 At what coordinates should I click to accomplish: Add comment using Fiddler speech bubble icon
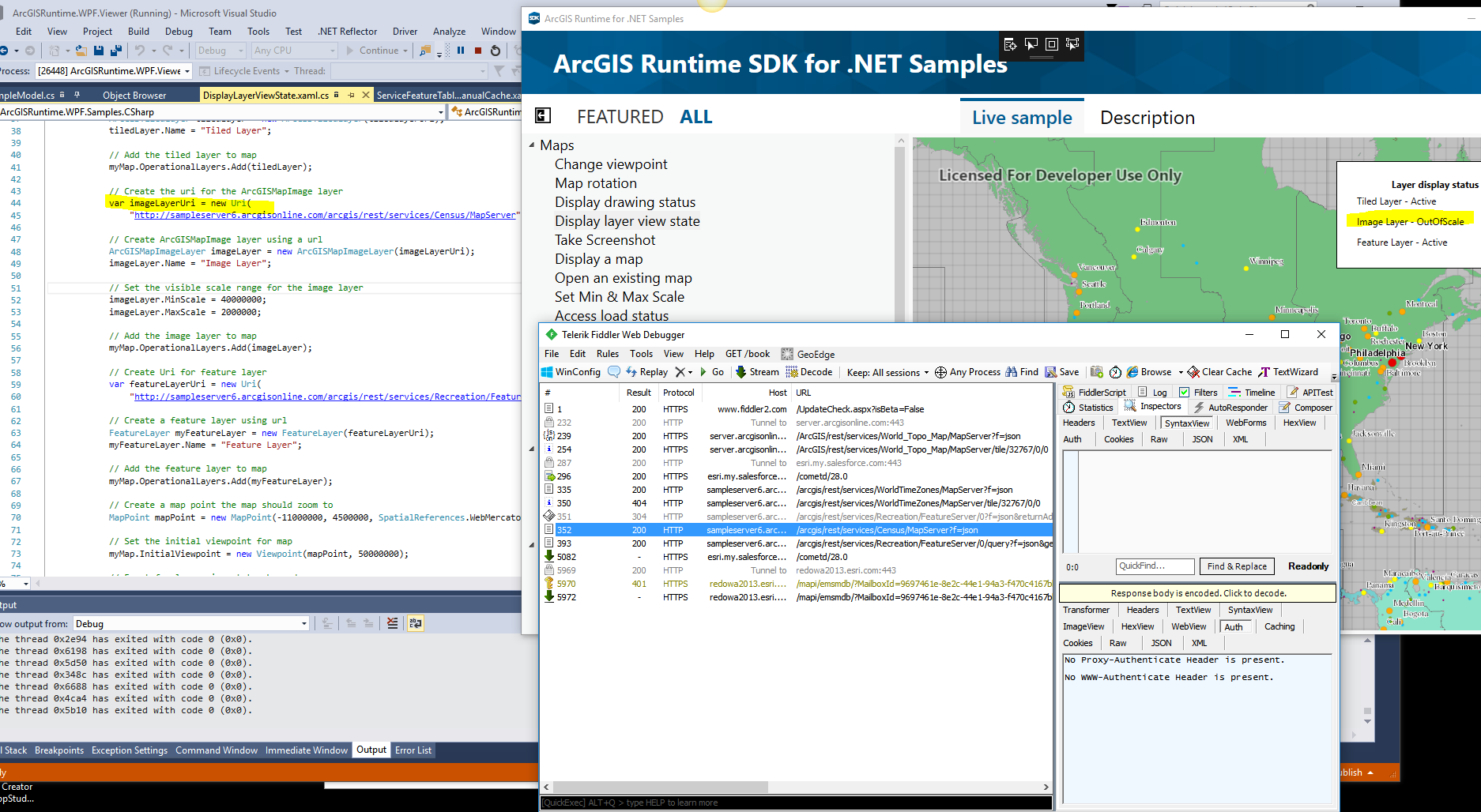(x=614, y=372)
